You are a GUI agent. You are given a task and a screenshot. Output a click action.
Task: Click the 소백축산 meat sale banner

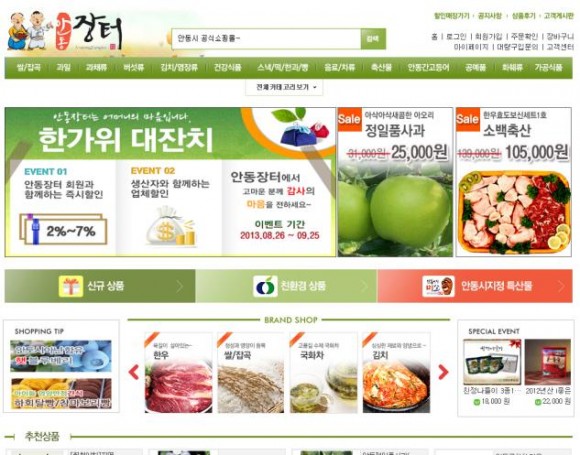click(514, 182)
